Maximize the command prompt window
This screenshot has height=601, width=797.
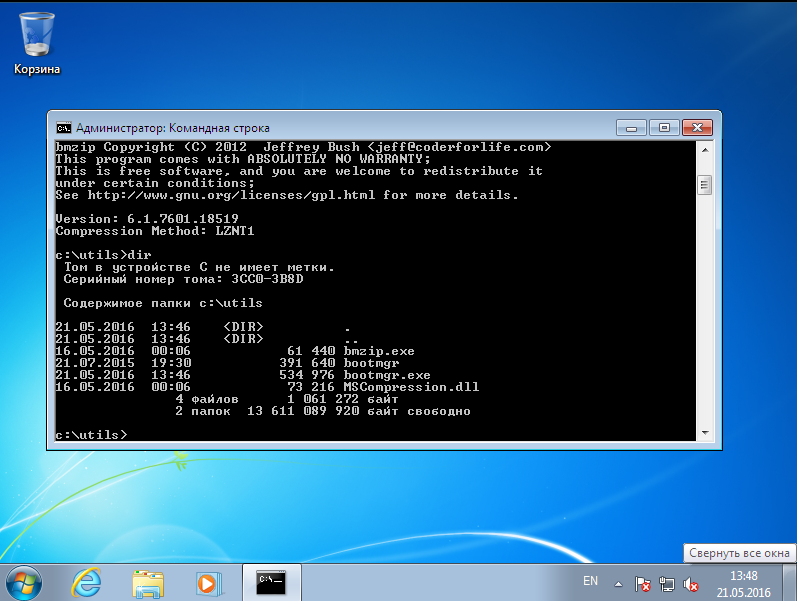click(664, 128)
